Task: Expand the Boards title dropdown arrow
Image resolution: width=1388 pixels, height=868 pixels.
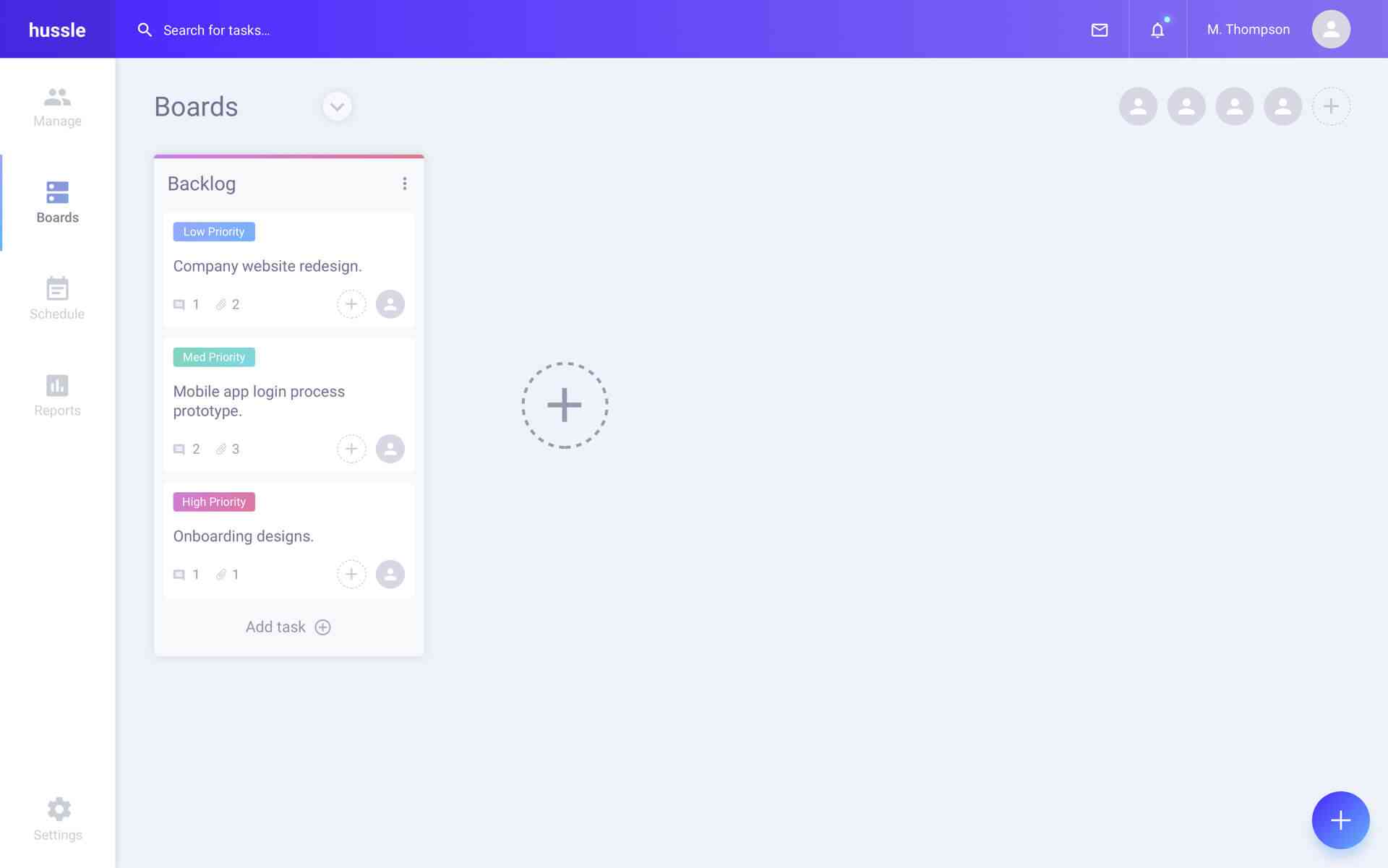Action: click(337, 106)
